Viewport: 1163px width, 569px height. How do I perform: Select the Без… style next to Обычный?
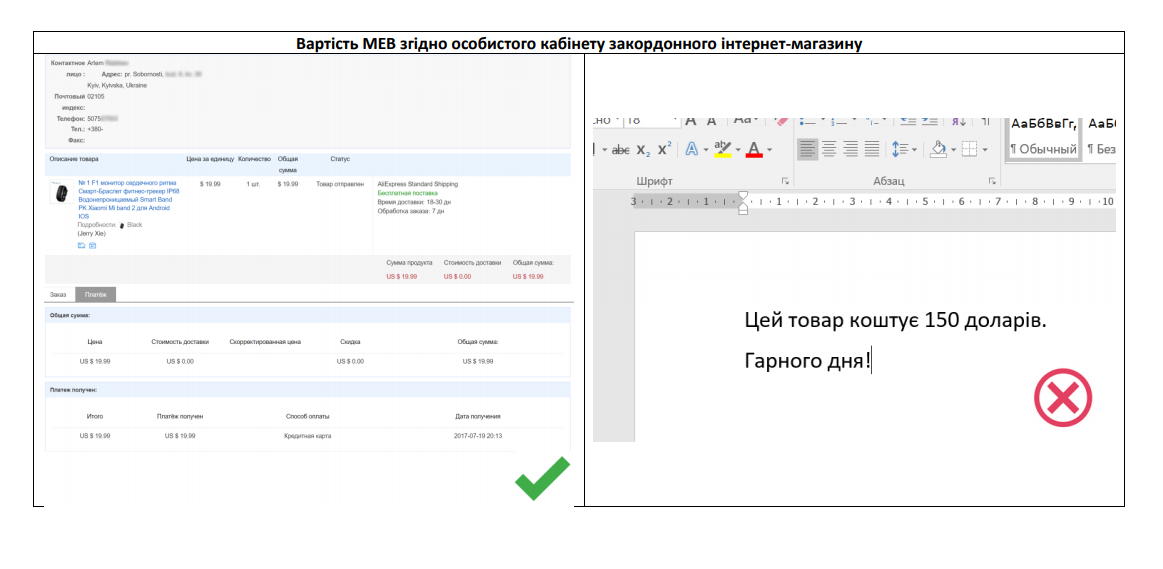(x=1100, y=139)
